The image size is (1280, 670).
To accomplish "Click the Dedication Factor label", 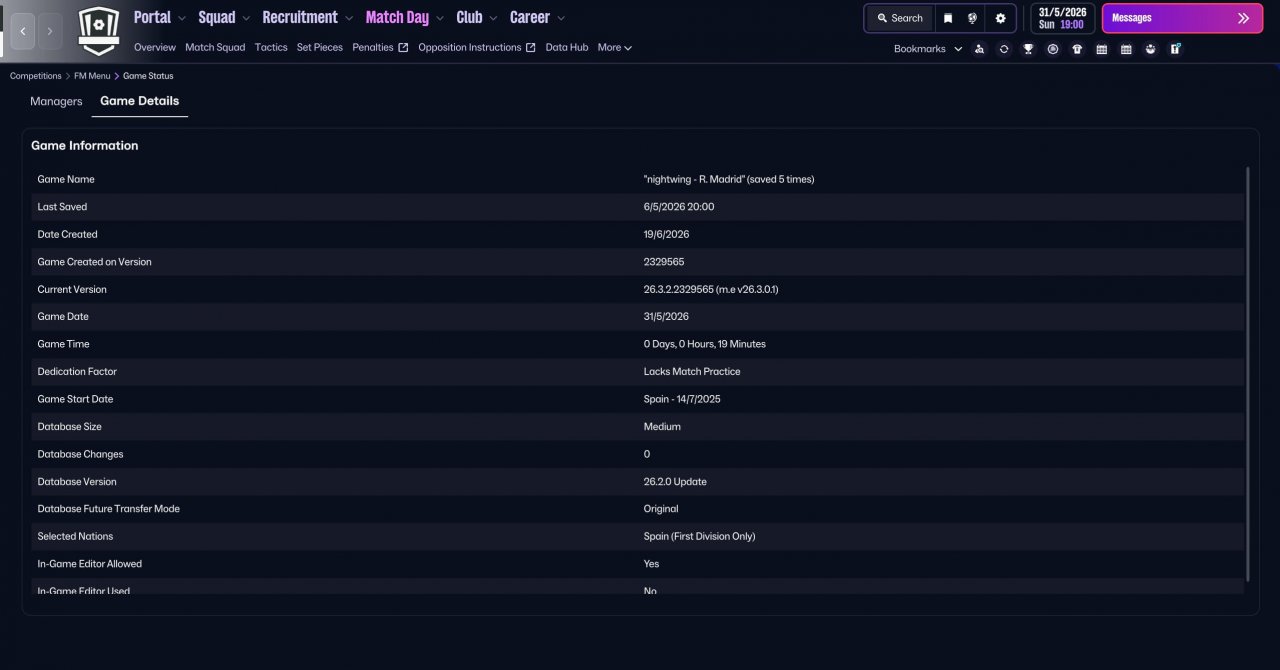I will point(77,371).
